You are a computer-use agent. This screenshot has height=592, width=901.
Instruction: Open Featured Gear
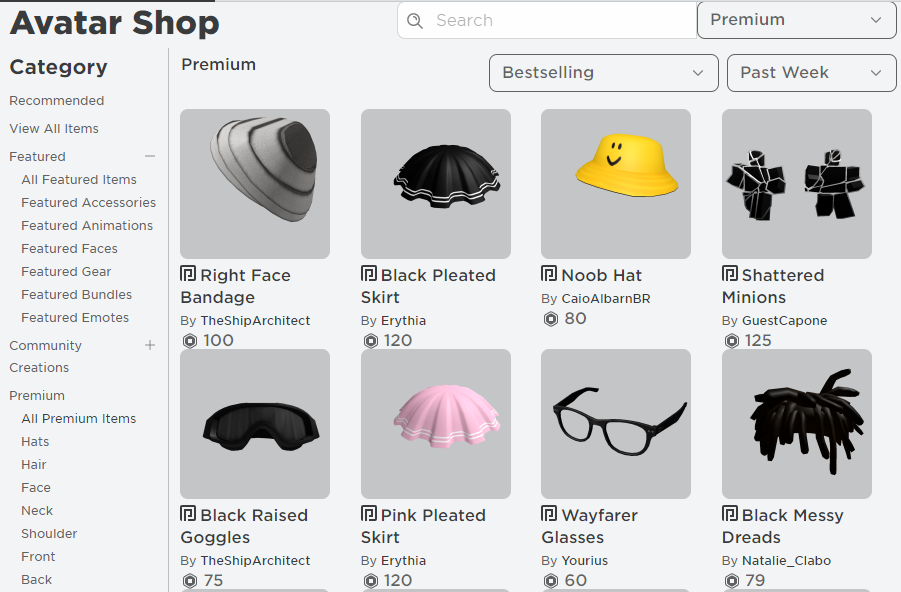[x=66, y=272]
